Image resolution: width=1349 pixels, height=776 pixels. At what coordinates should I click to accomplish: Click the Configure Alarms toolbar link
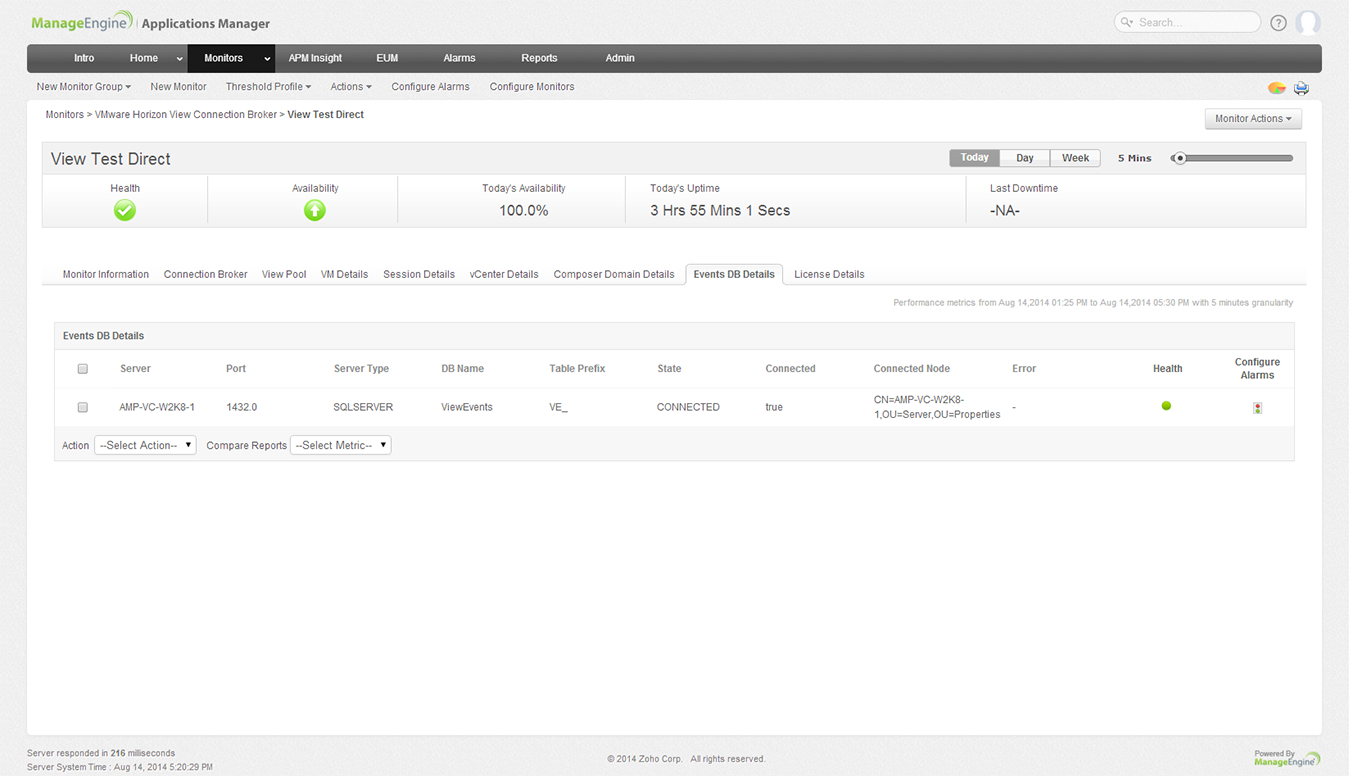click(430, 87)
